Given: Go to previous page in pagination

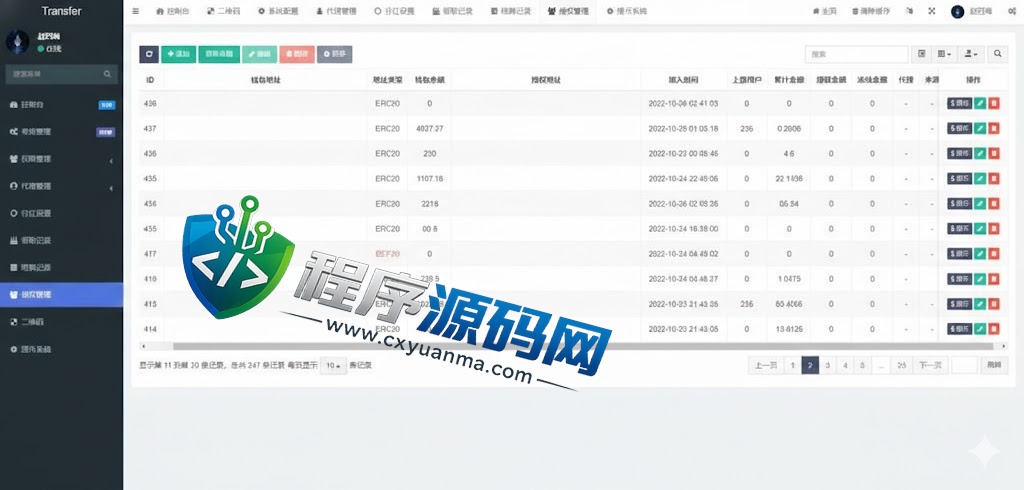Looking at the screenshot, I should [765, 365].
